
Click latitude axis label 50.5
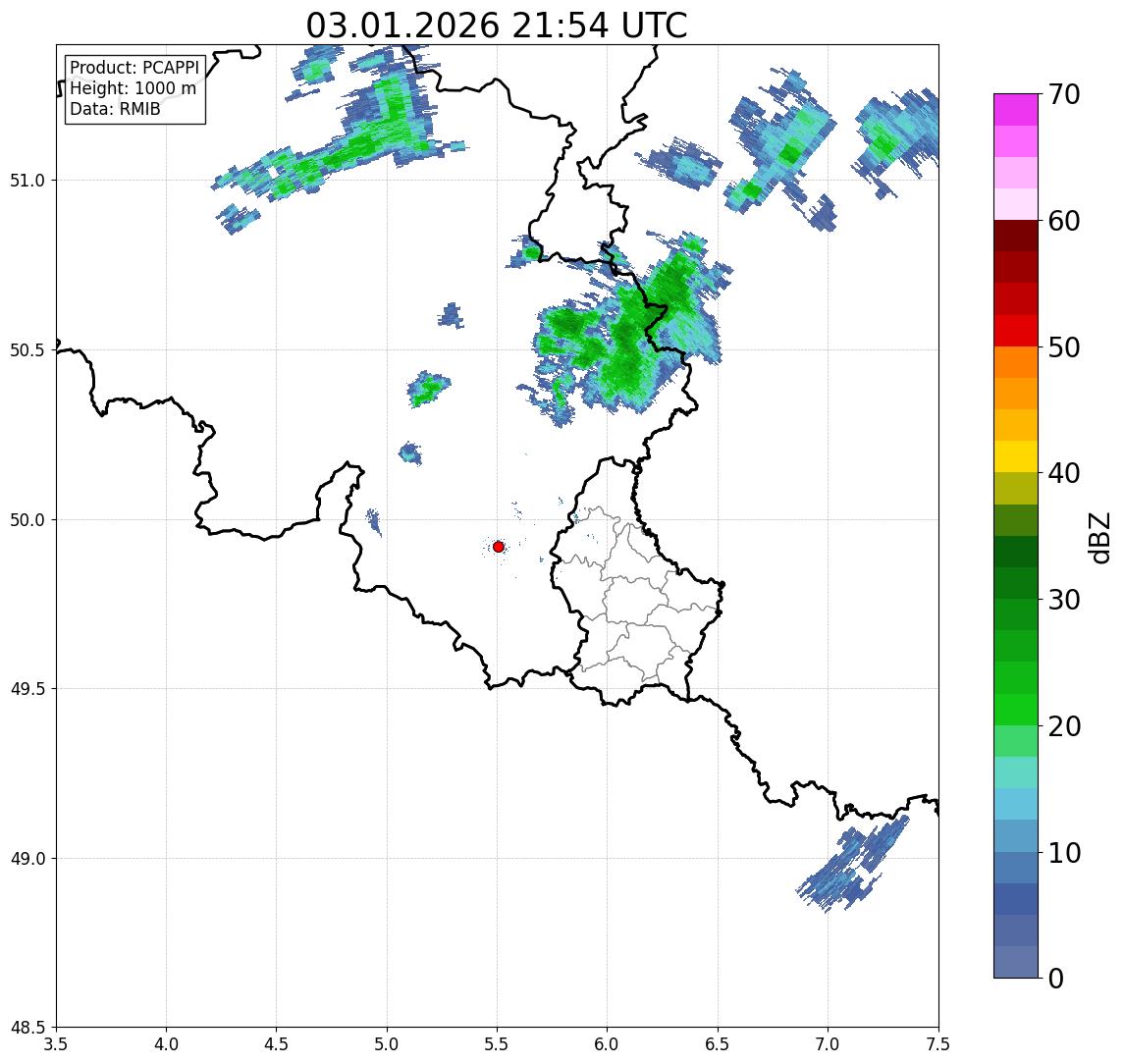tap(27, 350)
